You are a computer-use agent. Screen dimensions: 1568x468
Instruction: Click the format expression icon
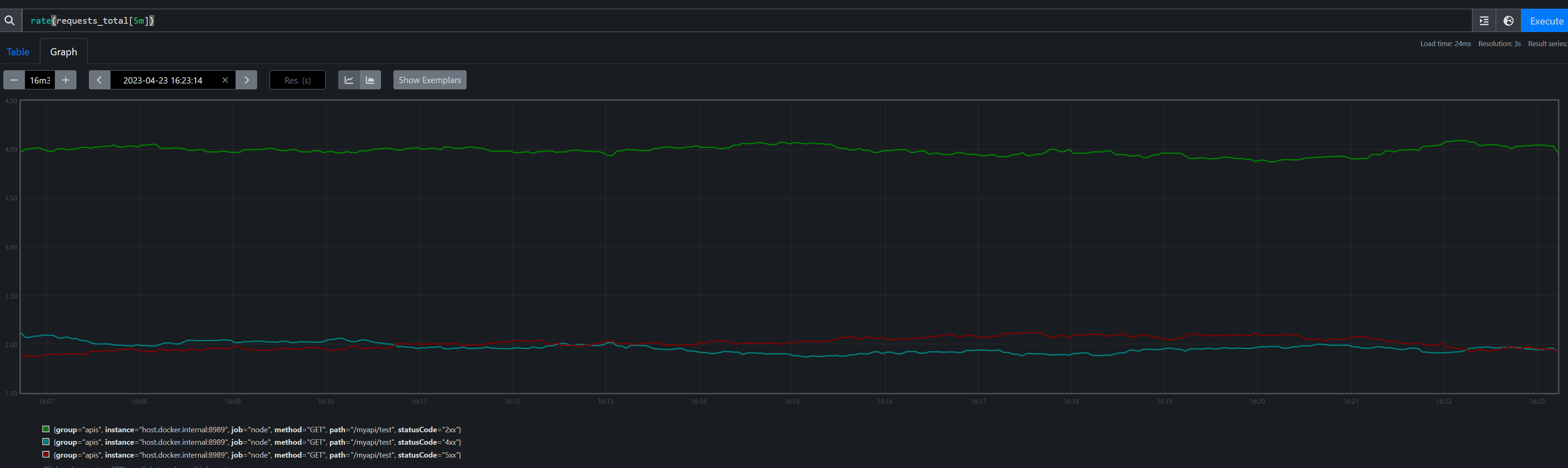[1484, 21]
